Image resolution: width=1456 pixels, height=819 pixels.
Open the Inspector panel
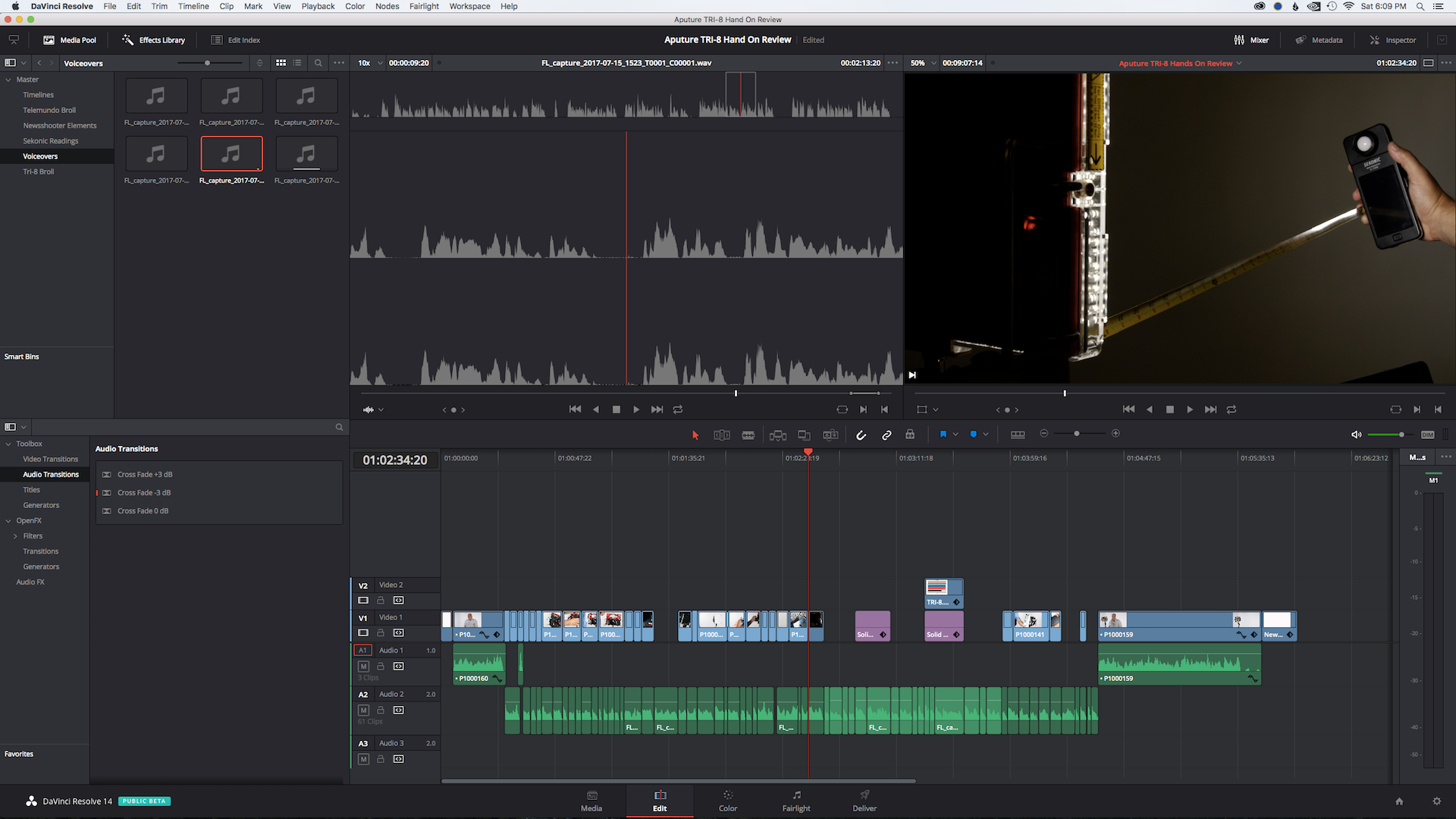(x=1392, y=40)
